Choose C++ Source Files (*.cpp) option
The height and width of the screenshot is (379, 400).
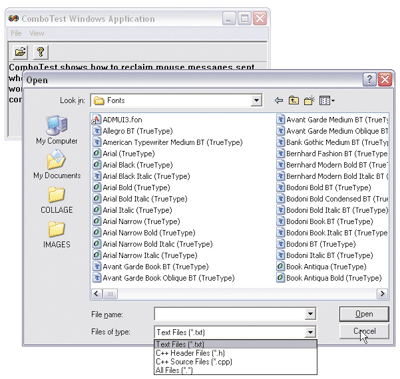pos(235,362)
